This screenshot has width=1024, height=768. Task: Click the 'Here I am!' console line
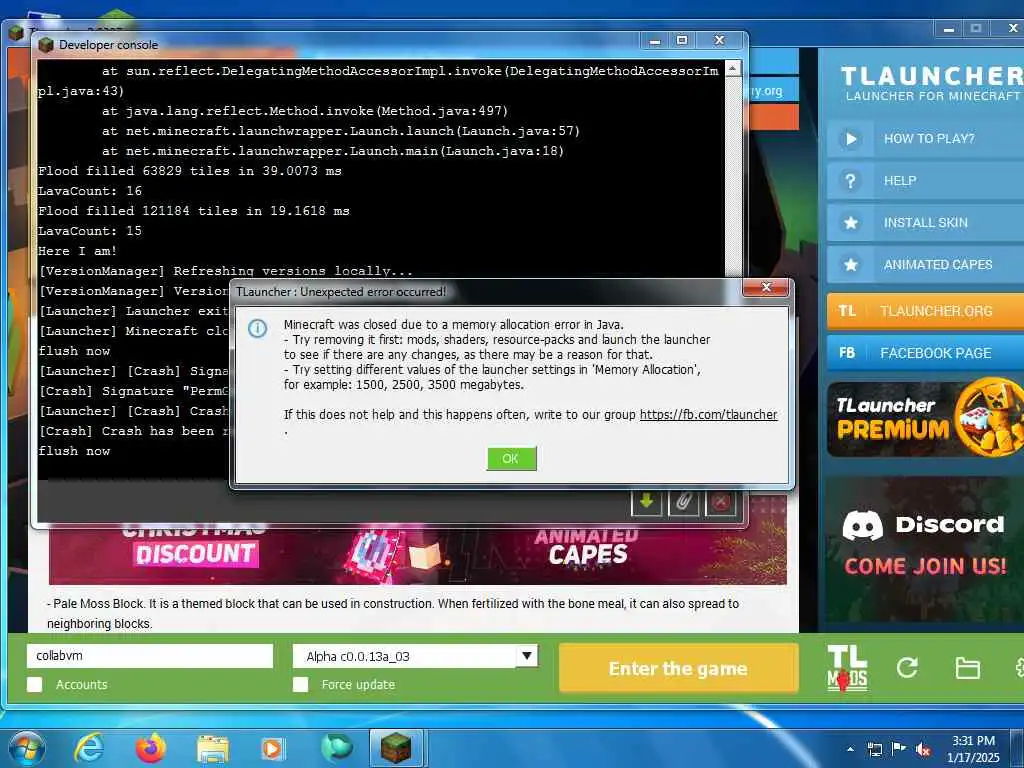78,251
